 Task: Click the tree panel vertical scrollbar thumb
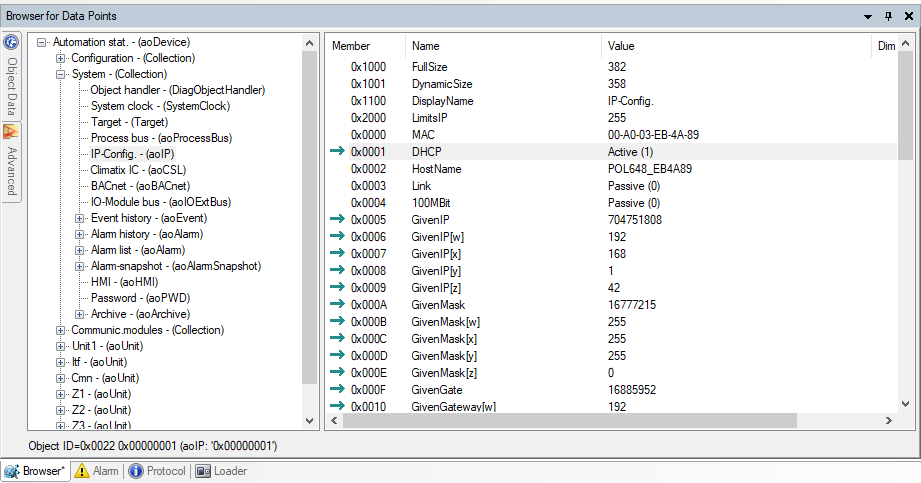coord(310,217)
